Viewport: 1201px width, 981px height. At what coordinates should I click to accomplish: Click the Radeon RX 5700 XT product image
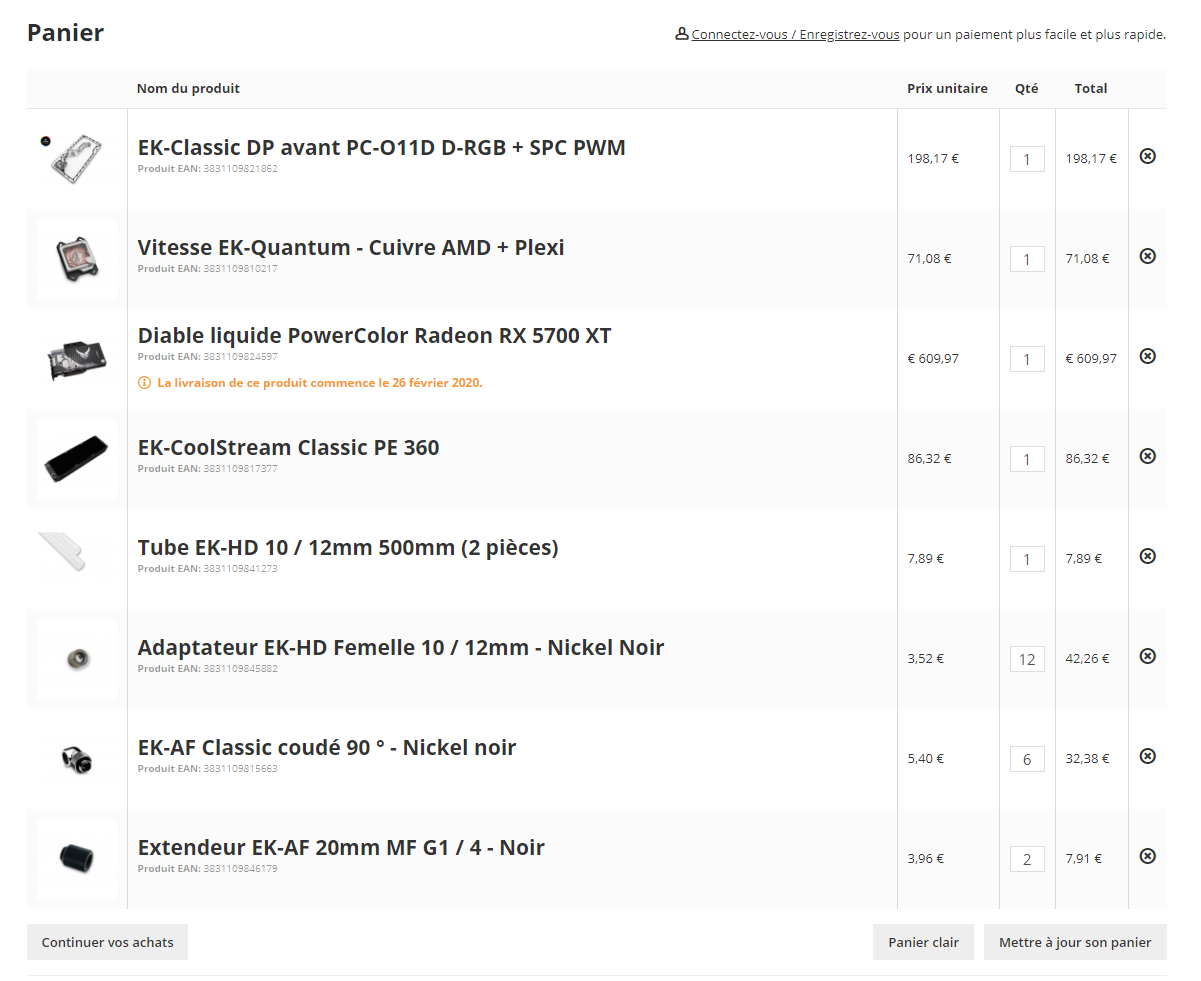(77, 359)
